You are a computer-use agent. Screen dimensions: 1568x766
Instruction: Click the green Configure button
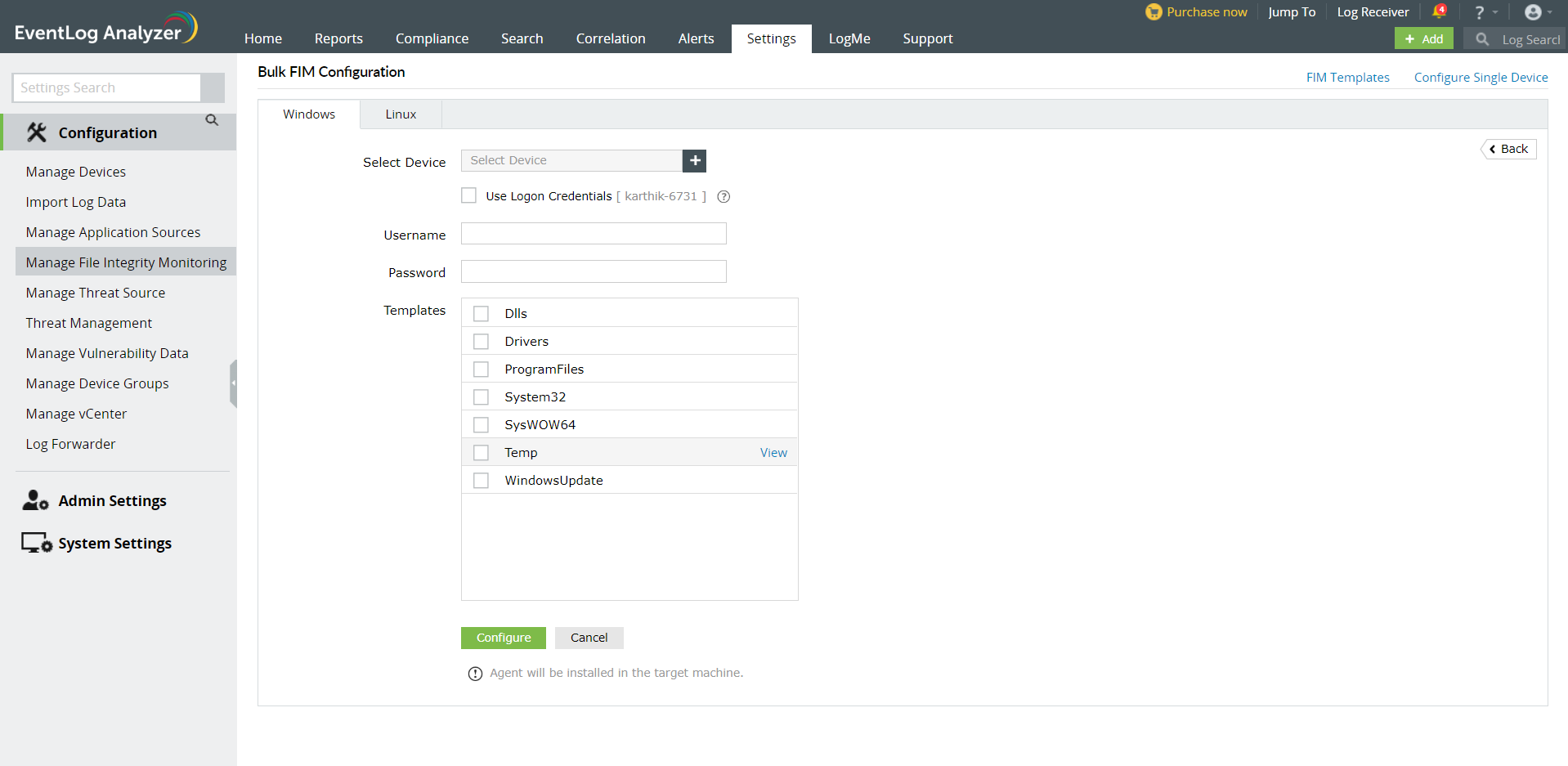(504, 638)
